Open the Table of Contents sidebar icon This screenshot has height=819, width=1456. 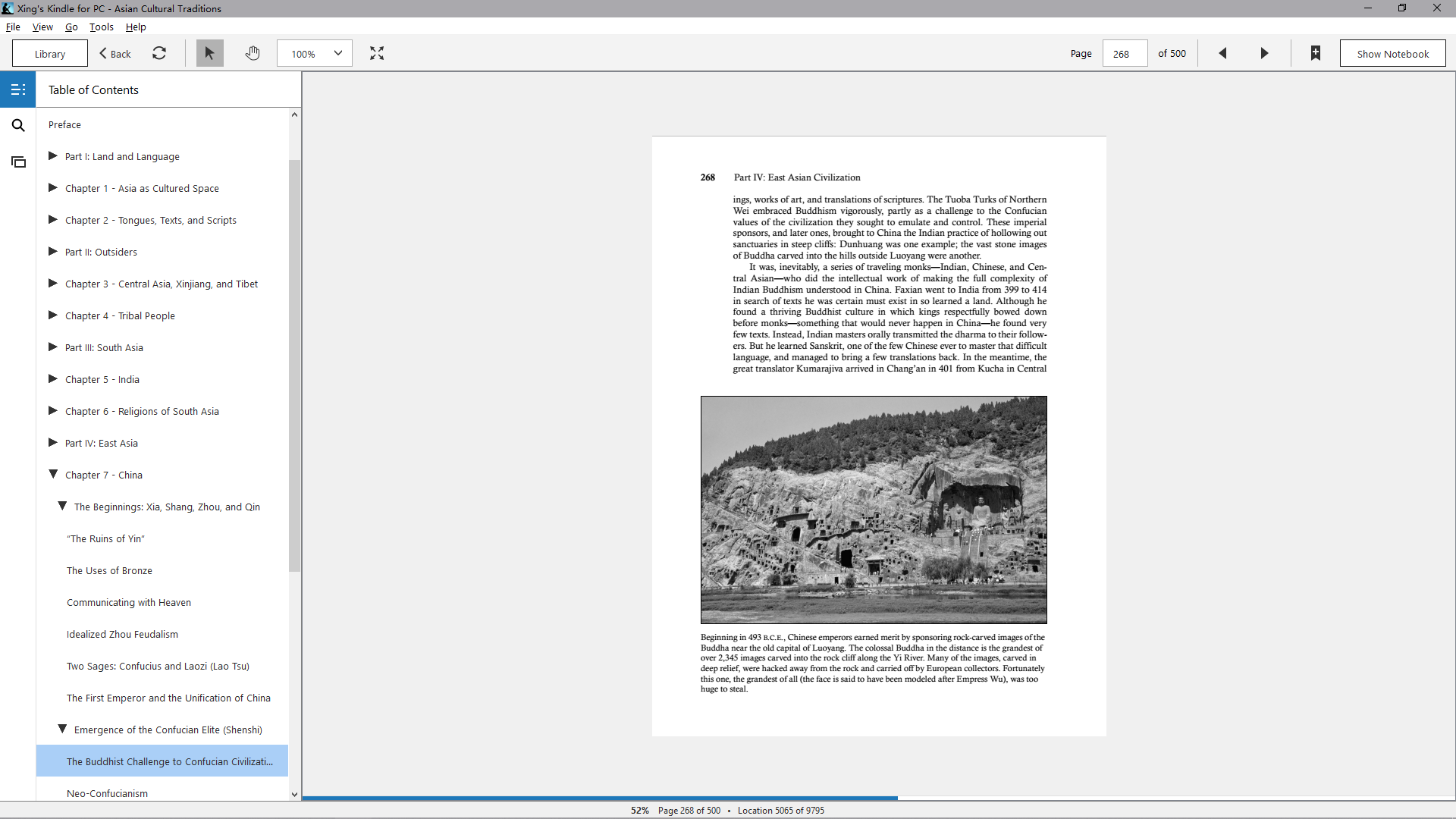[x=18, y=89]
